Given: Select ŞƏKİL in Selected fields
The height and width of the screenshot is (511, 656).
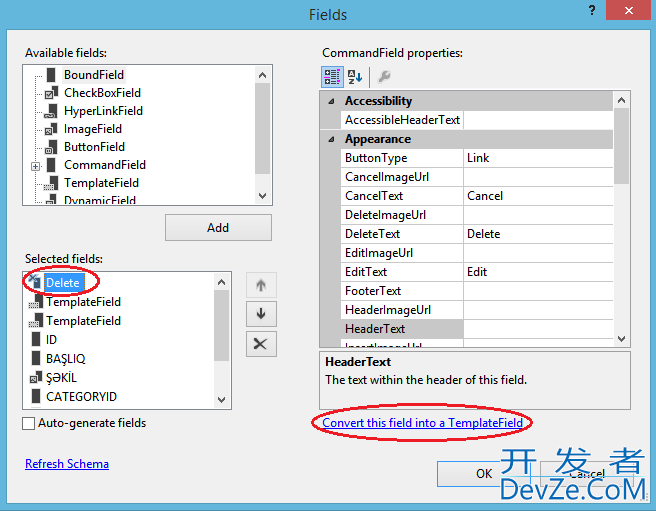Looking at the screenshot, I should (61, 377).
